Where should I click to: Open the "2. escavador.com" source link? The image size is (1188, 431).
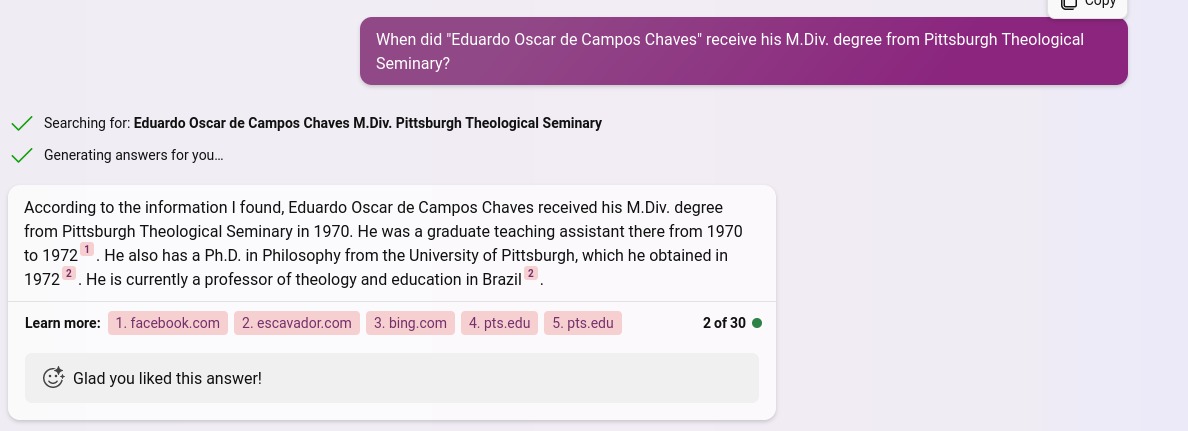coord(297,323)
